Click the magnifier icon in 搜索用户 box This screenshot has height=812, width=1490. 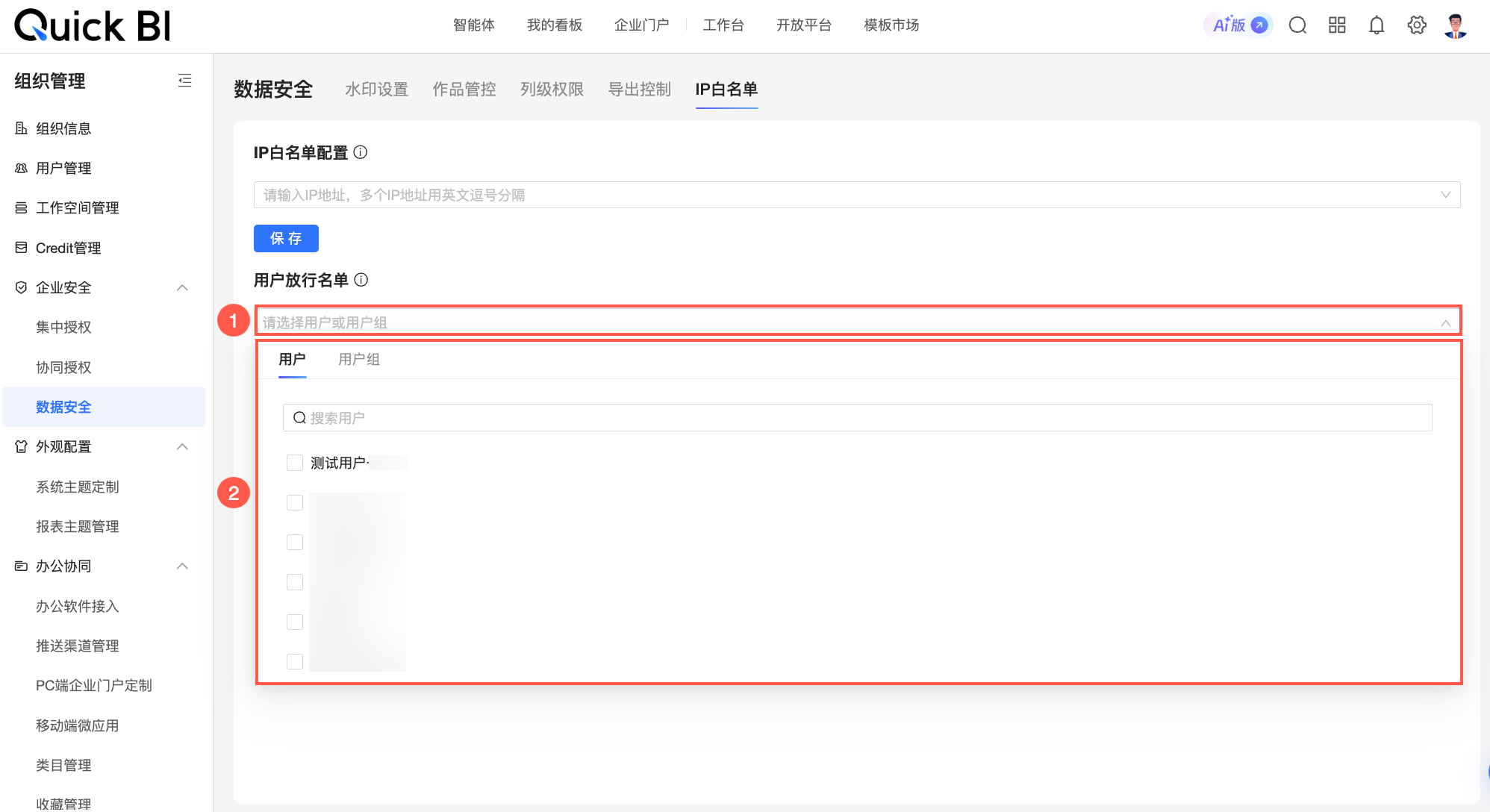point(299,418)
